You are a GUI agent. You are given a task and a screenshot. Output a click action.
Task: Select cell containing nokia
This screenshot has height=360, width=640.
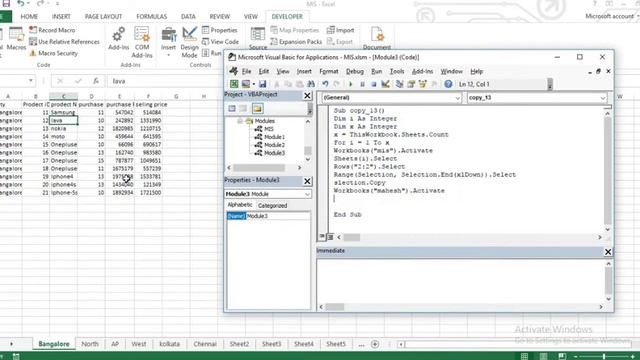pyautogui.click(x=63, y=129)
